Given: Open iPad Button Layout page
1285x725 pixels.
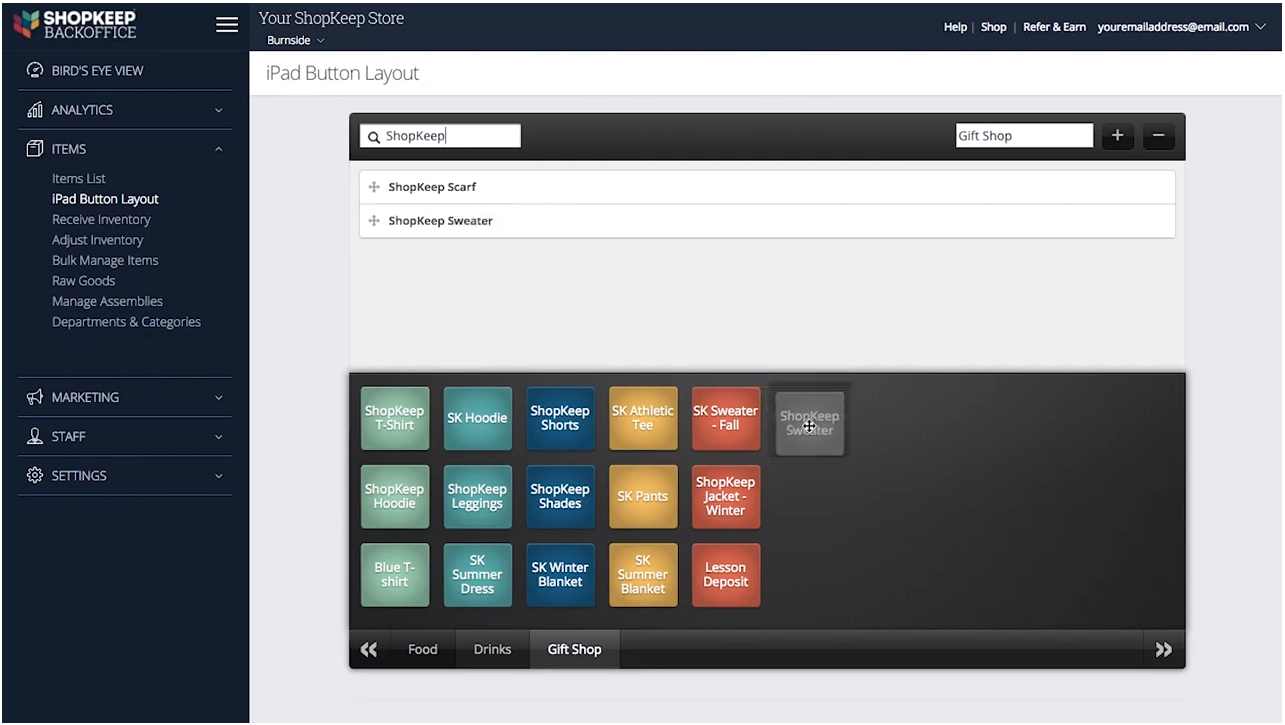Looking at the screenshot, I should [x=105, y=199].
